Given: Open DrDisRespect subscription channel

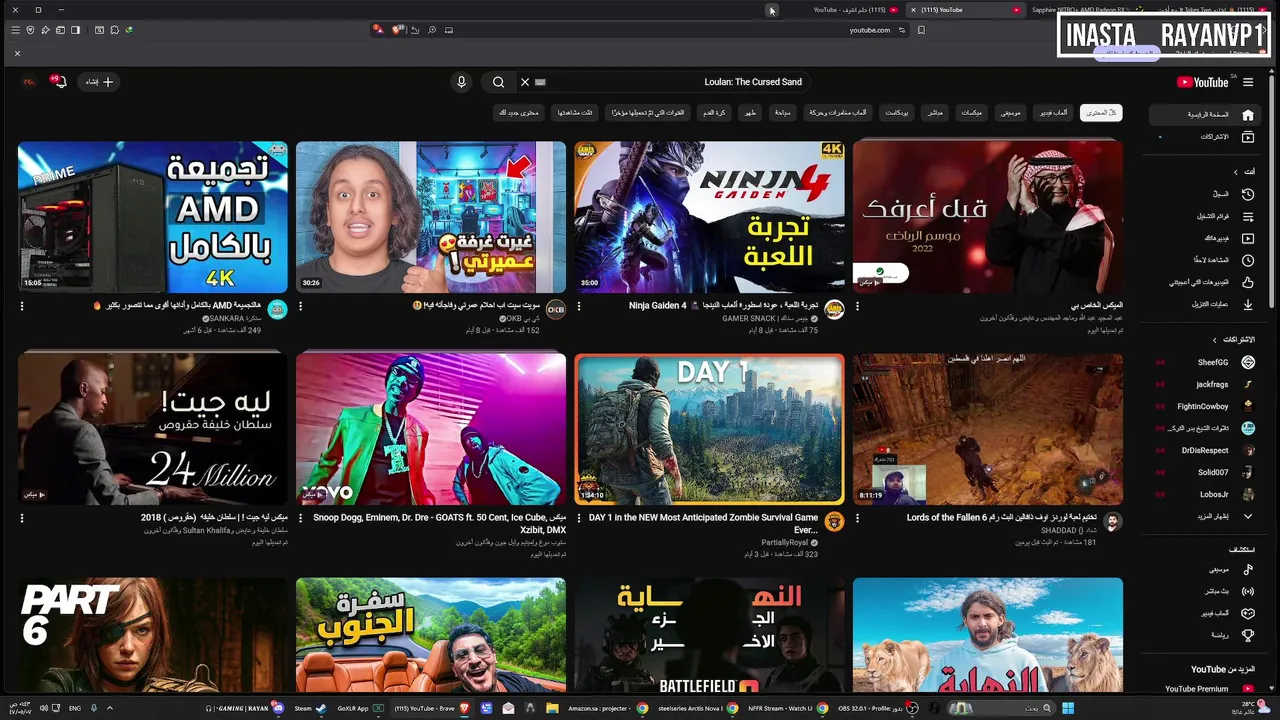Looking at the screenshot, I should 1205,450.
